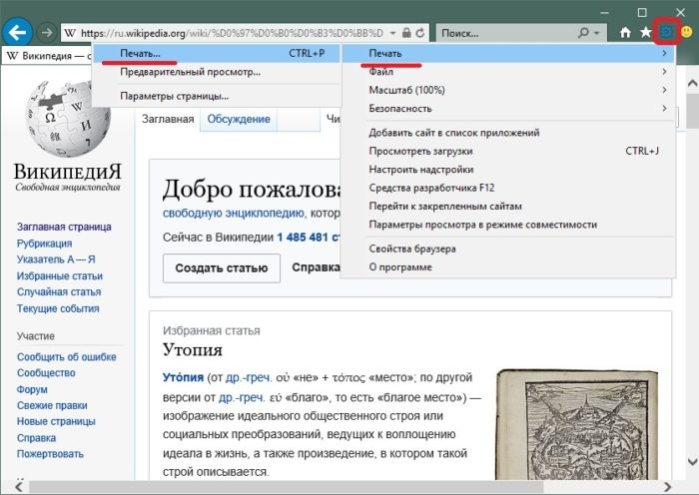This screenshot has width=699, height=495.
Task: Open Настроить надстройки menu item
Action: point(508,169)
